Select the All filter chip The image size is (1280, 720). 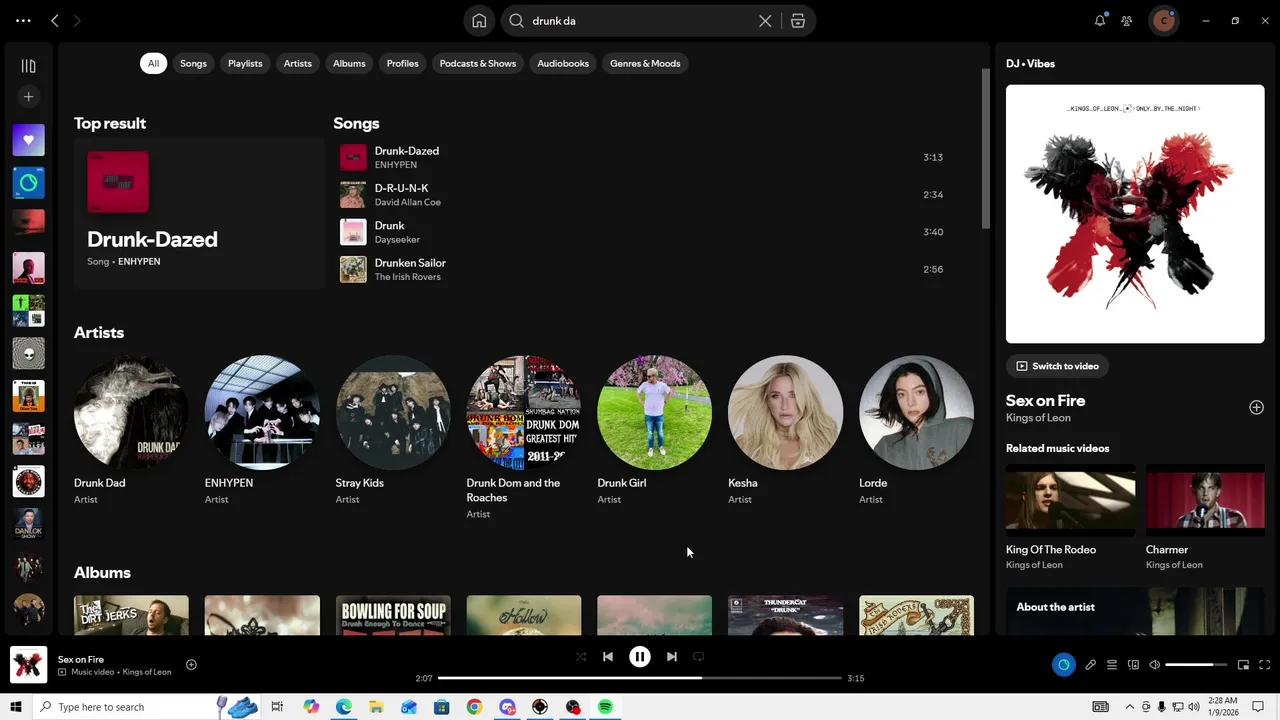153,63
